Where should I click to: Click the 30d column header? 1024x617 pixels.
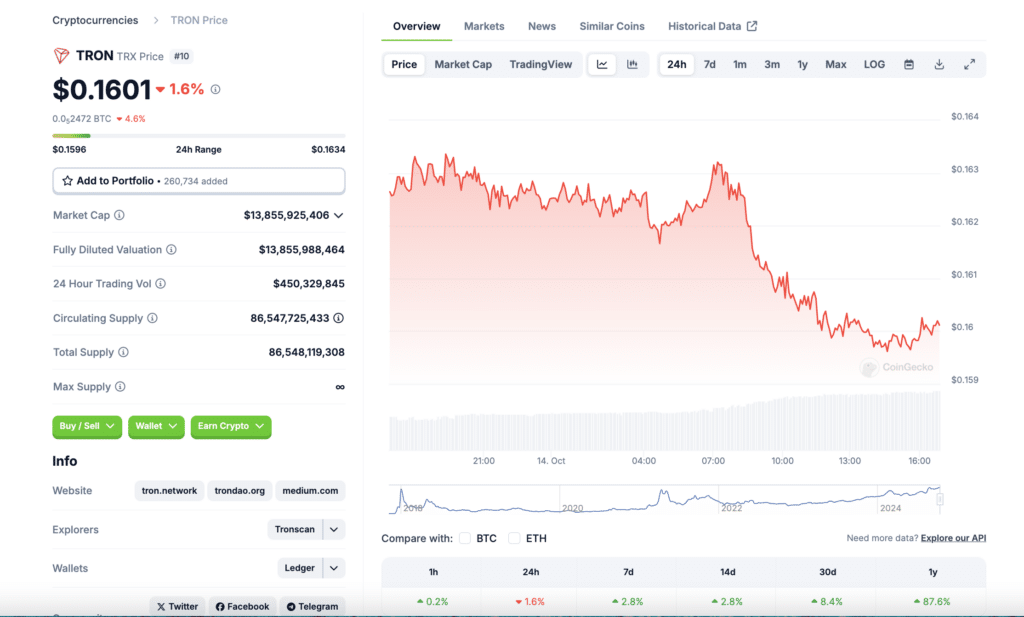[827, 572]
